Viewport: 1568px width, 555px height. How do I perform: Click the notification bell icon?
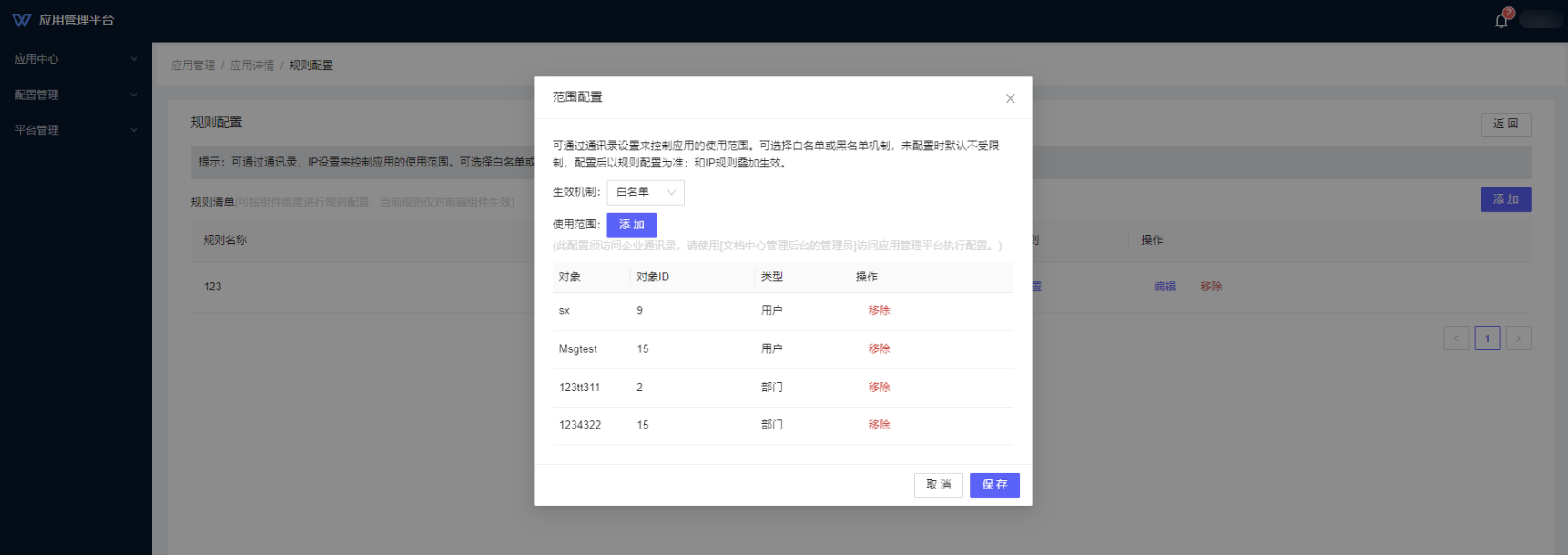1501,20
